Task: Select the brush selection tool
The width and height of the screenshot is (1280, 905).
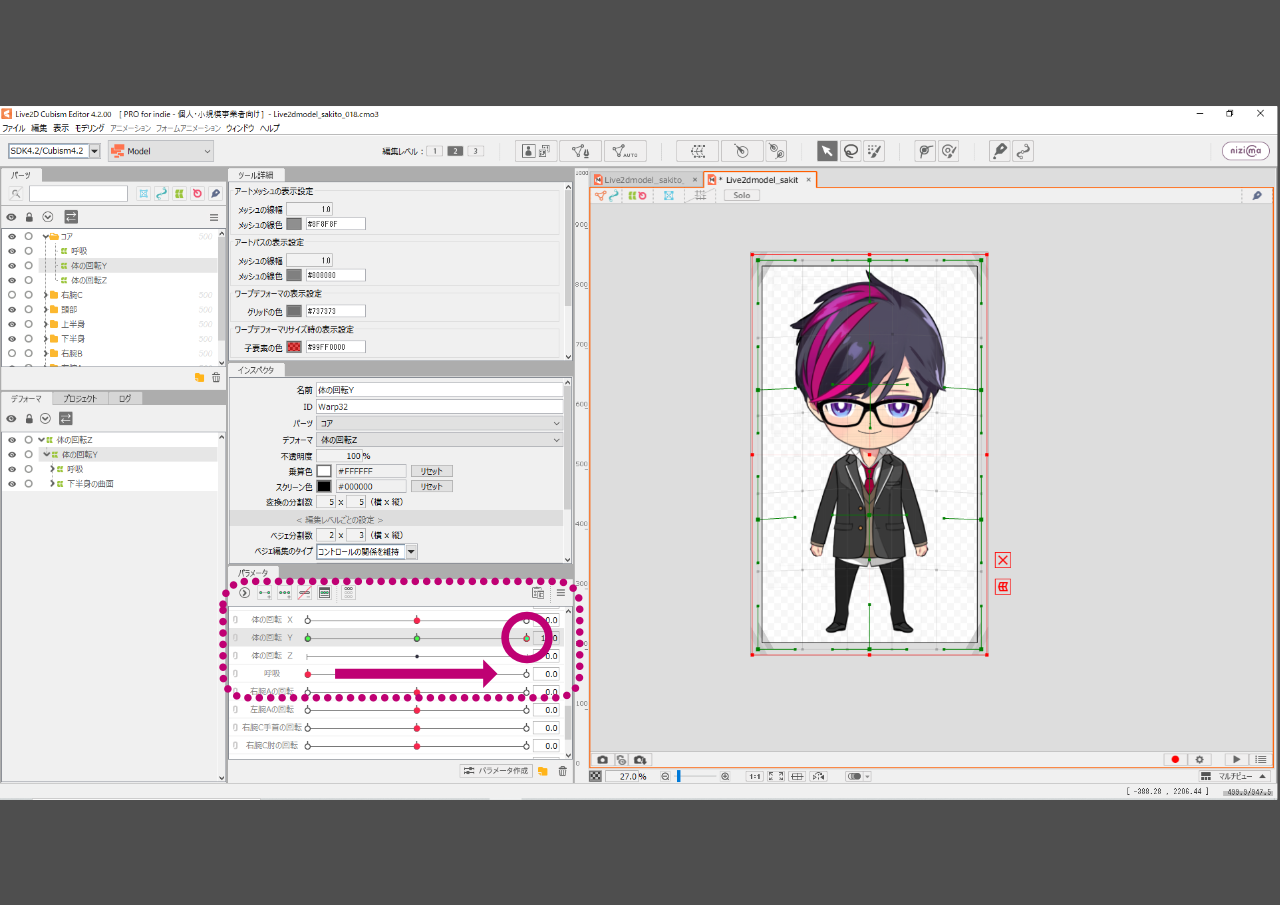Action: click(x=874, y=151)
